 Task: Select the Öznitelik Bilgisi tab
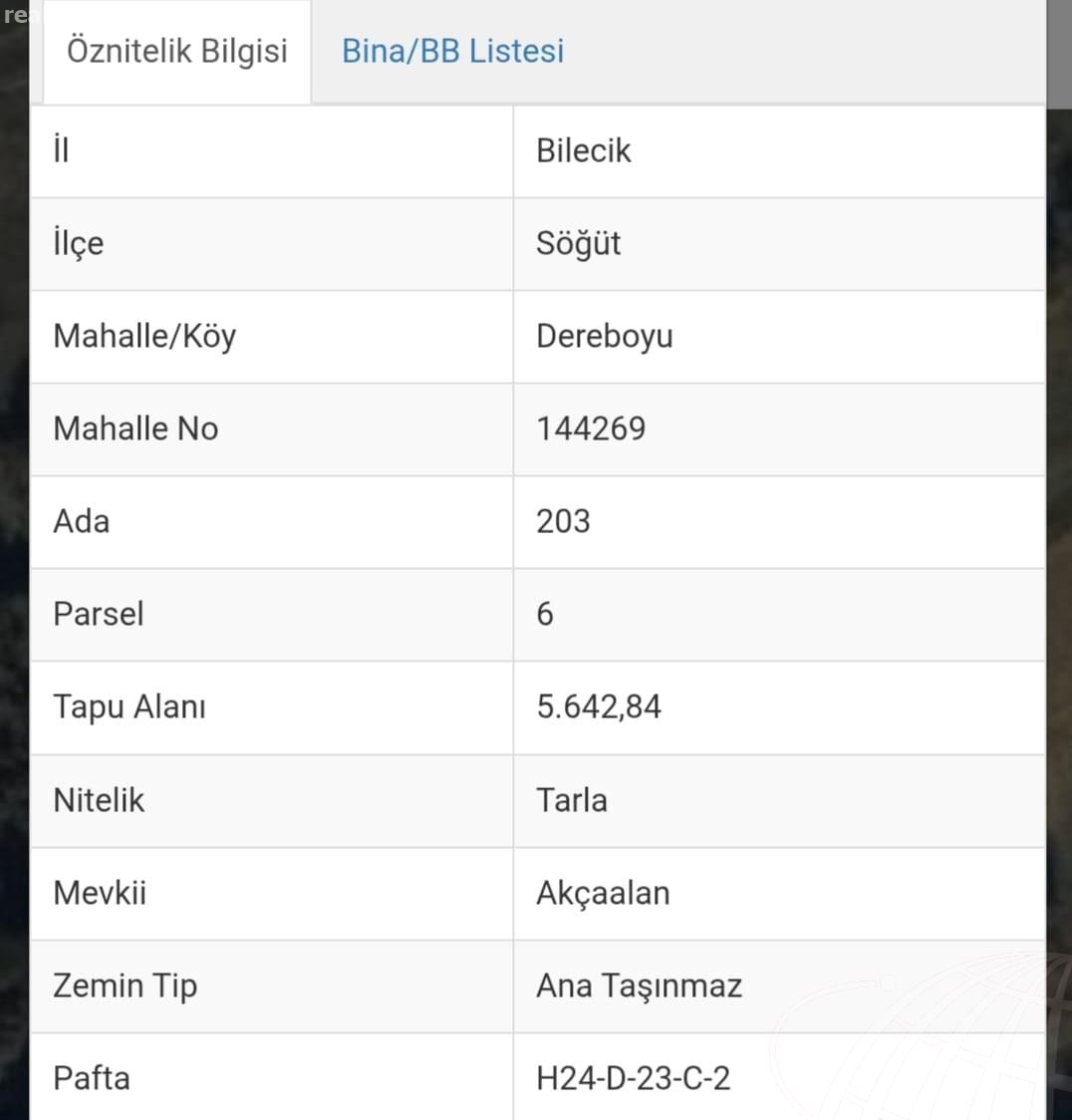(177, 52)
